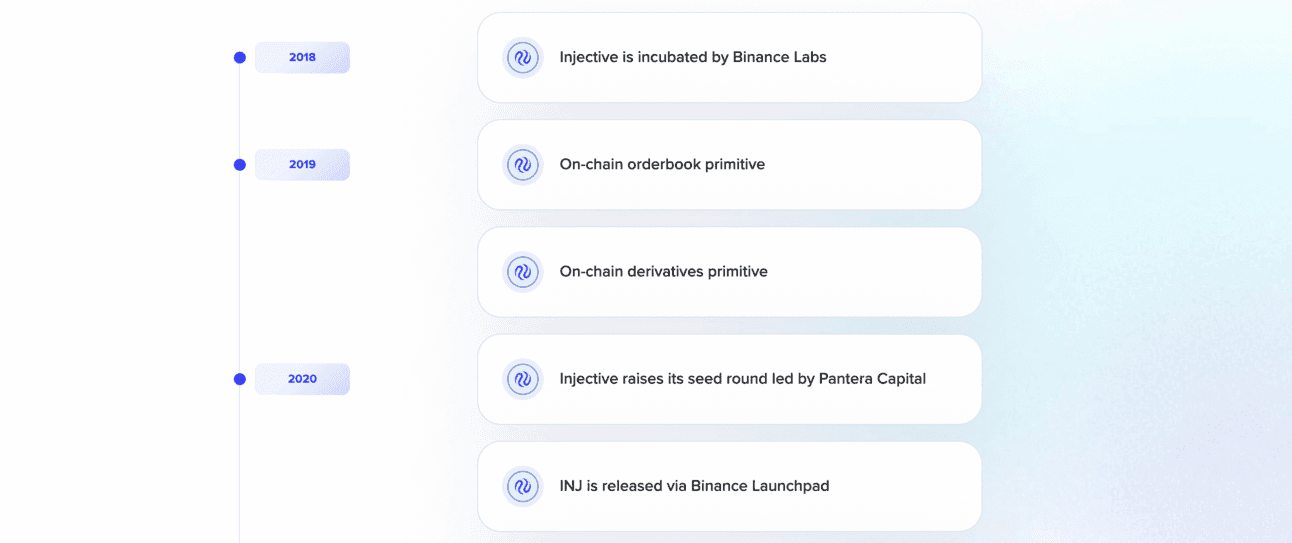Screen dimensions: 1292x543
Task: Click the blue timeline dot for 2019
Action: coord(240,165)
